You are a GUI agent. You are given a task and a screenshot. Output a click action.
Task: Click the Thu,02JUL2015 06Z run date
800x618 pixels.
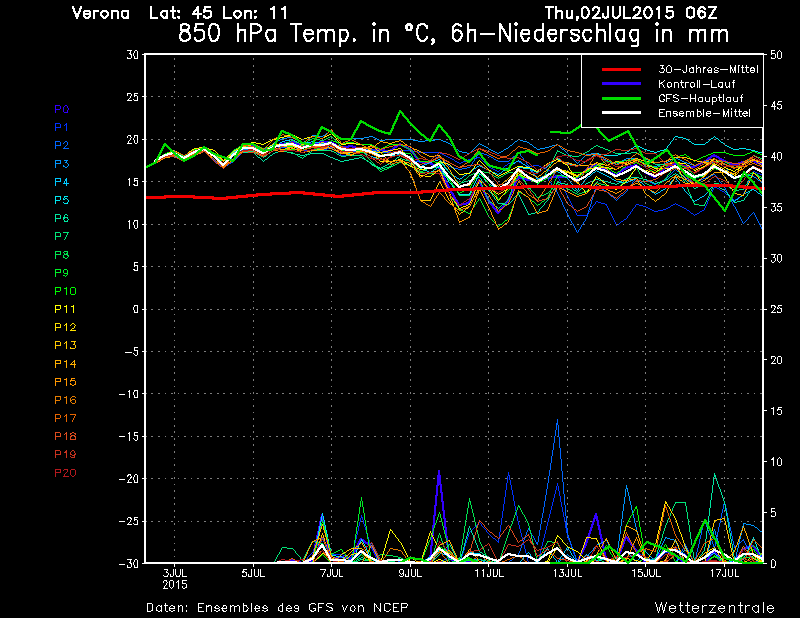[631, 13]
